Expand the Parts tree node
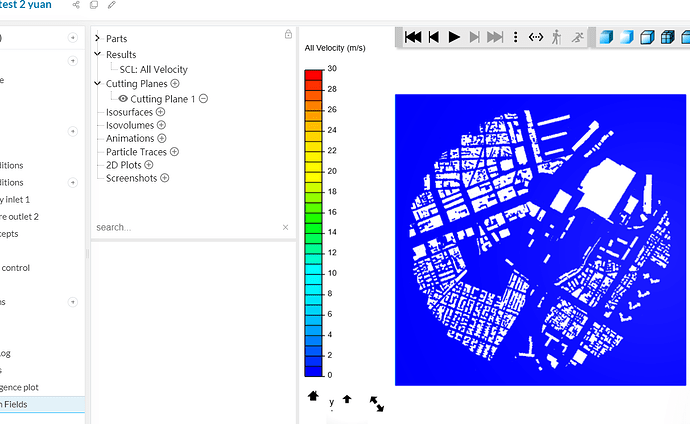This screenshot has height=424, width=690. point(98,39)
